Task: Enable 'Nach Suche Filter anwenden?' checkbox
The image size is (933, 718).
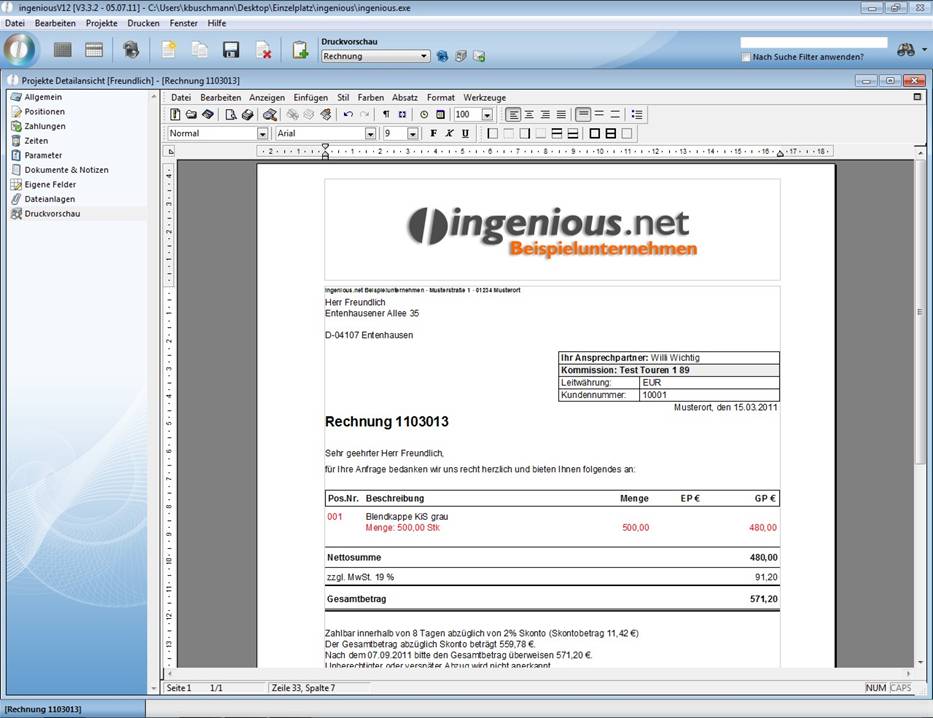Action: point(746,58)
